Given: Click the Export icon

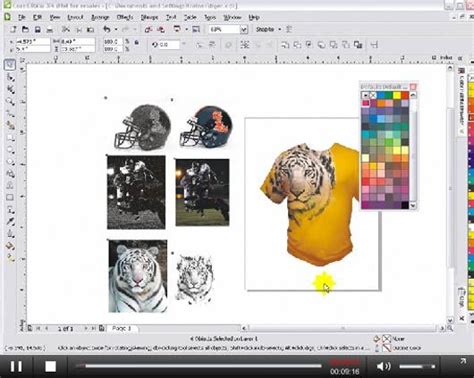Looking at the screenshot, I should (161, 30).
